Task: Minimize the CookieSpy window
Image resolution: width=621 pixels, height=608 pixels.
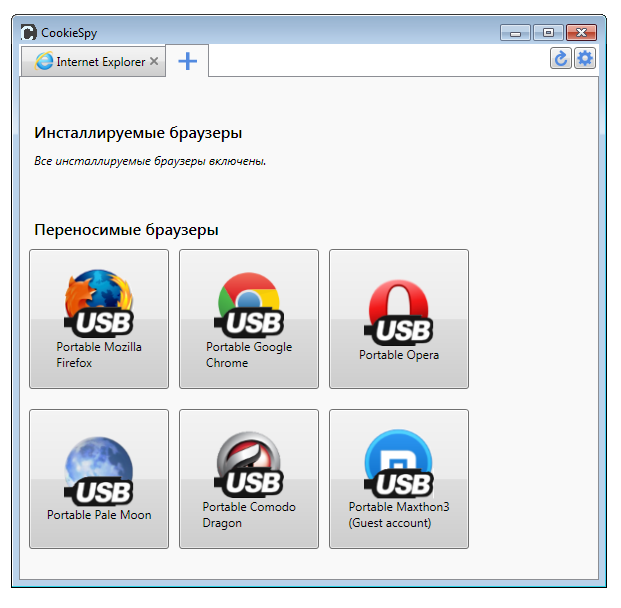Action: 515,33
